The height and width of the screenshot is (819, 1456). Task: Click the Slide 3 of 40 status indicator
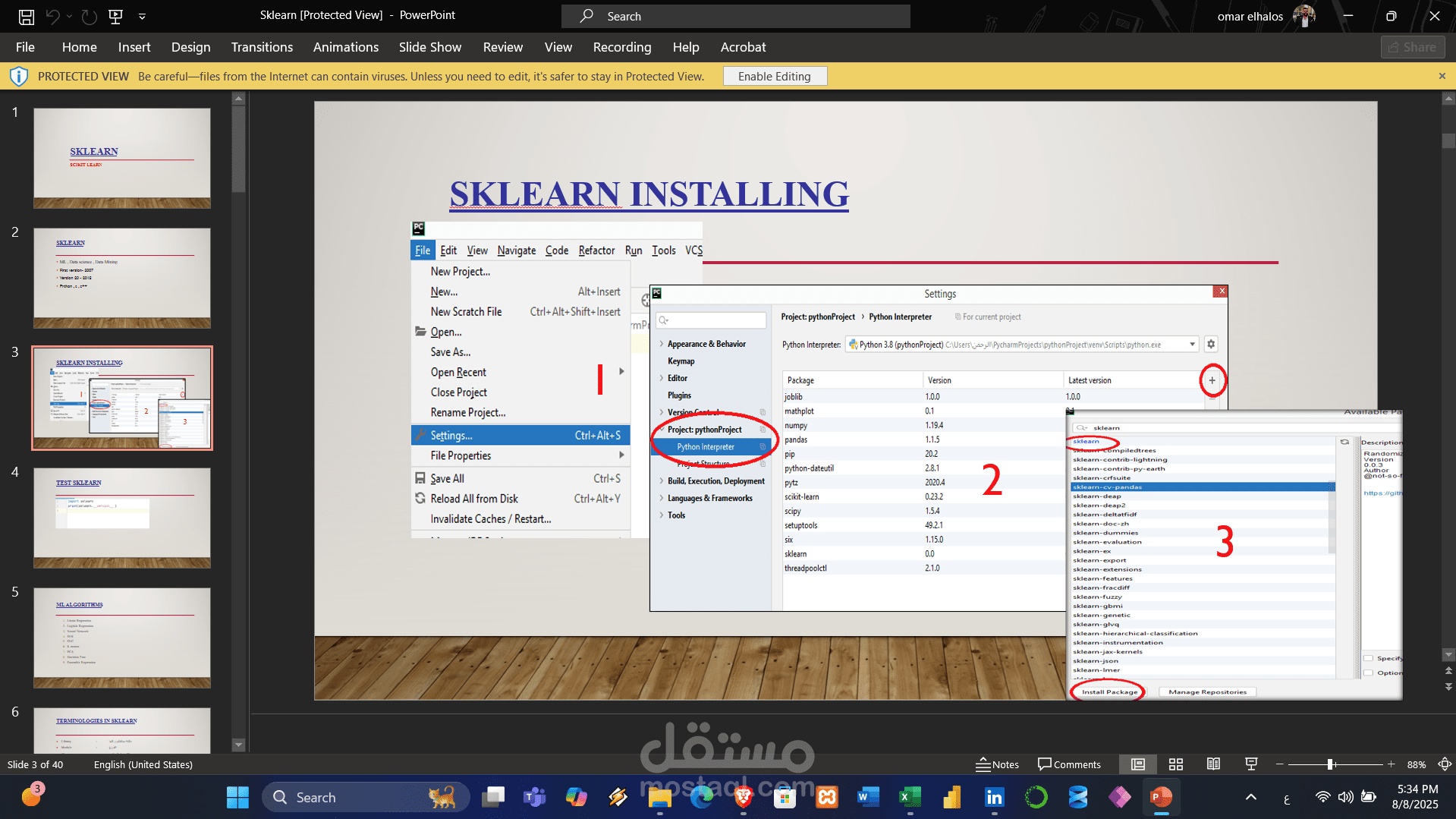[36, 764]
